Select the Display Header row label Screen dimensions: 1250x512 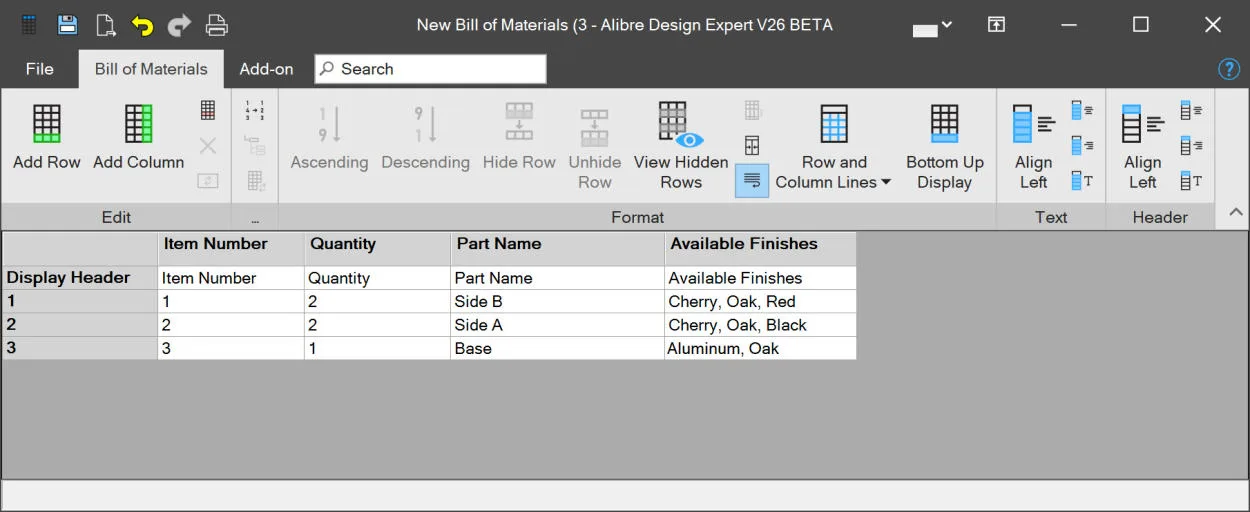[x=79, y=278]
